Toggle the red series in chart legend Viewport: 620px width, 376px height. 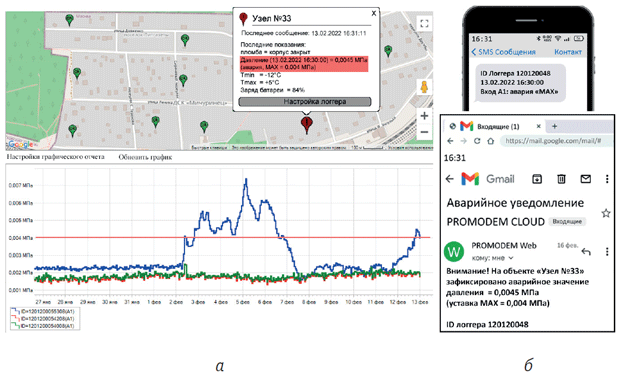coord(43,319)
